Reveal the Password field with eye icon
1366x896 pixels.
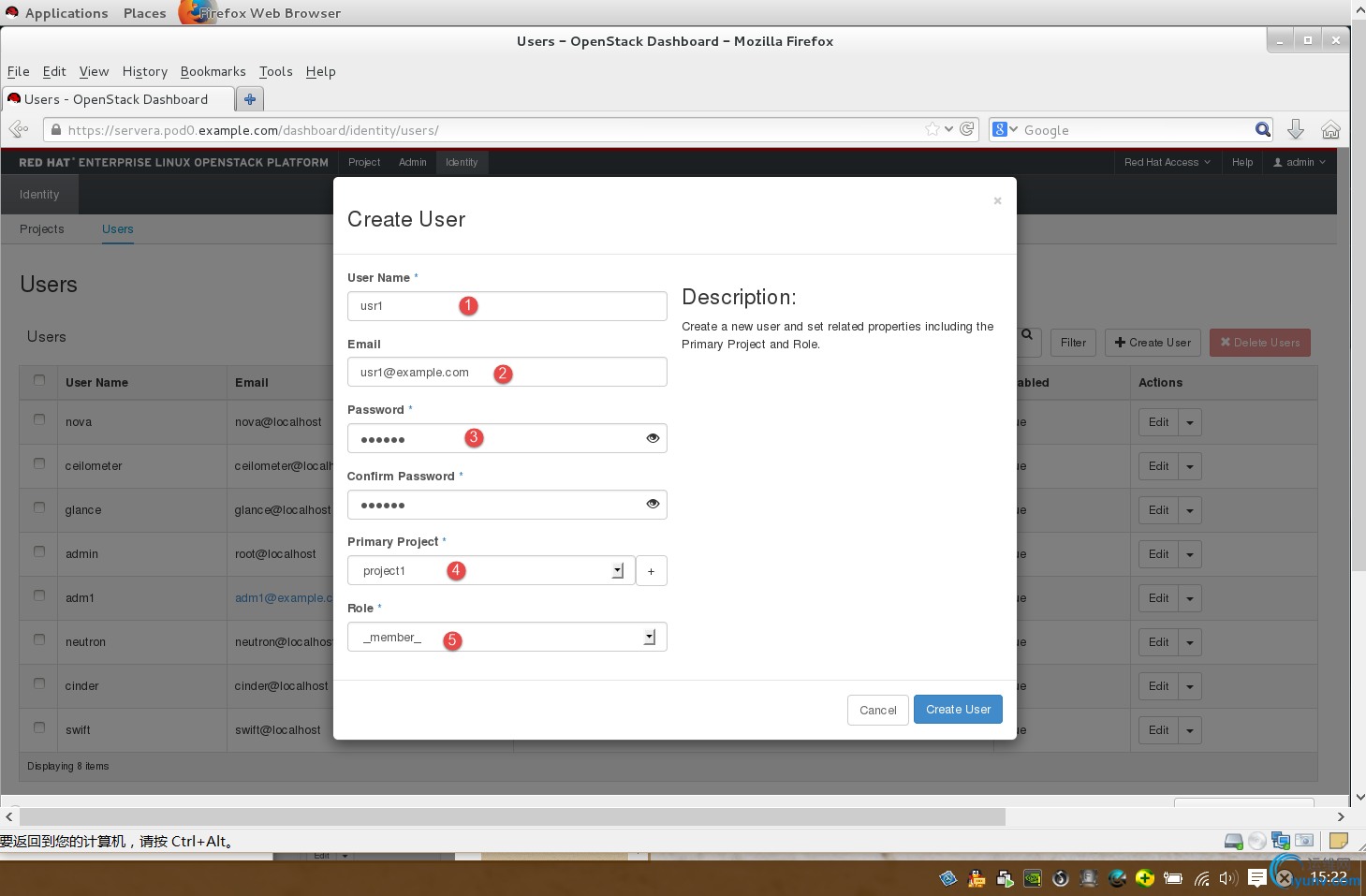coord(653,438)
